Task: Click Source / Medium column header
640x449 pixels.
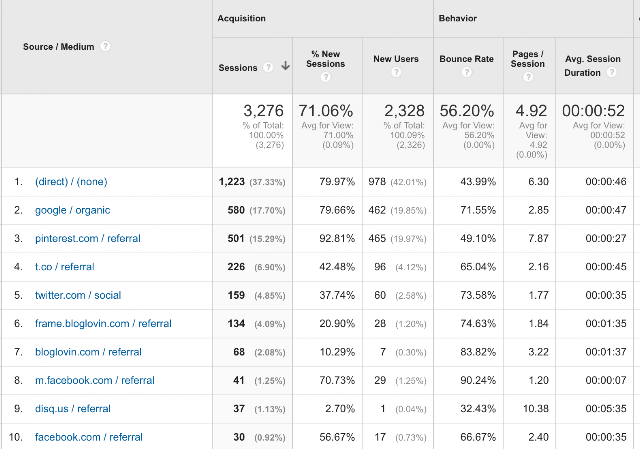Action: coord(58,47)
